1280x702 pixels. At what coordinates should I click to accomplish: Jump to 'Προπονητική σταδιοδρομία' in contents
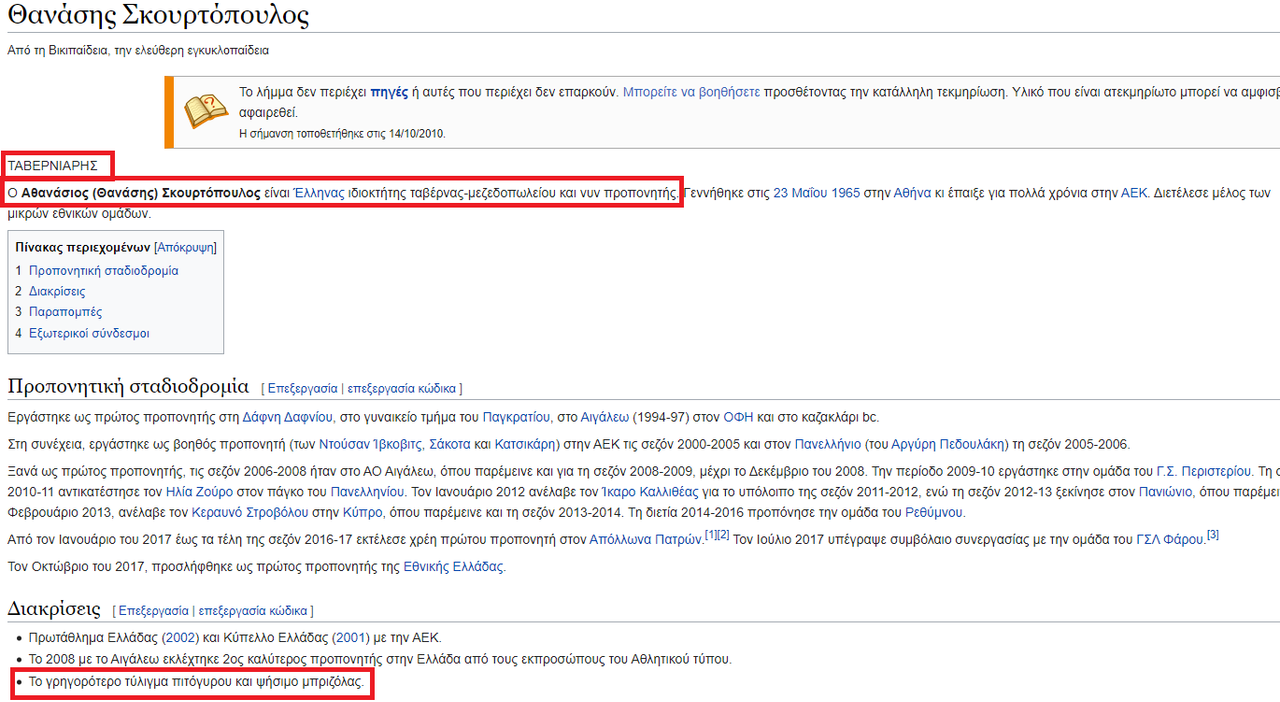pyautogui.click(x=104, y=271)
